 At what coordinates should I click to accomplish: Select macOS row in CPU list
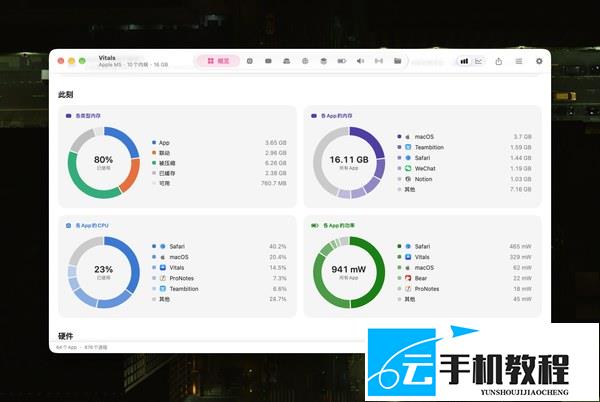click(x=219, y=257)
